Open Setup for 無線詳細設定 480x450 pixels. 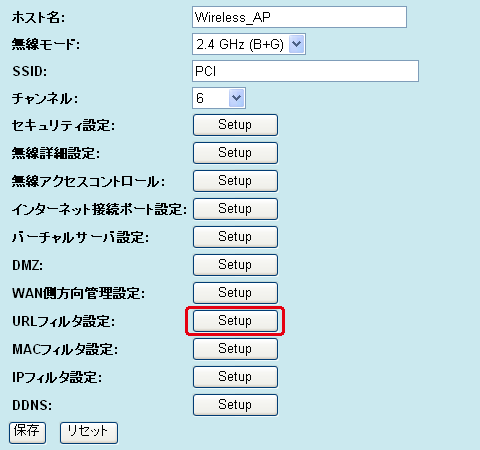(235, 153)
